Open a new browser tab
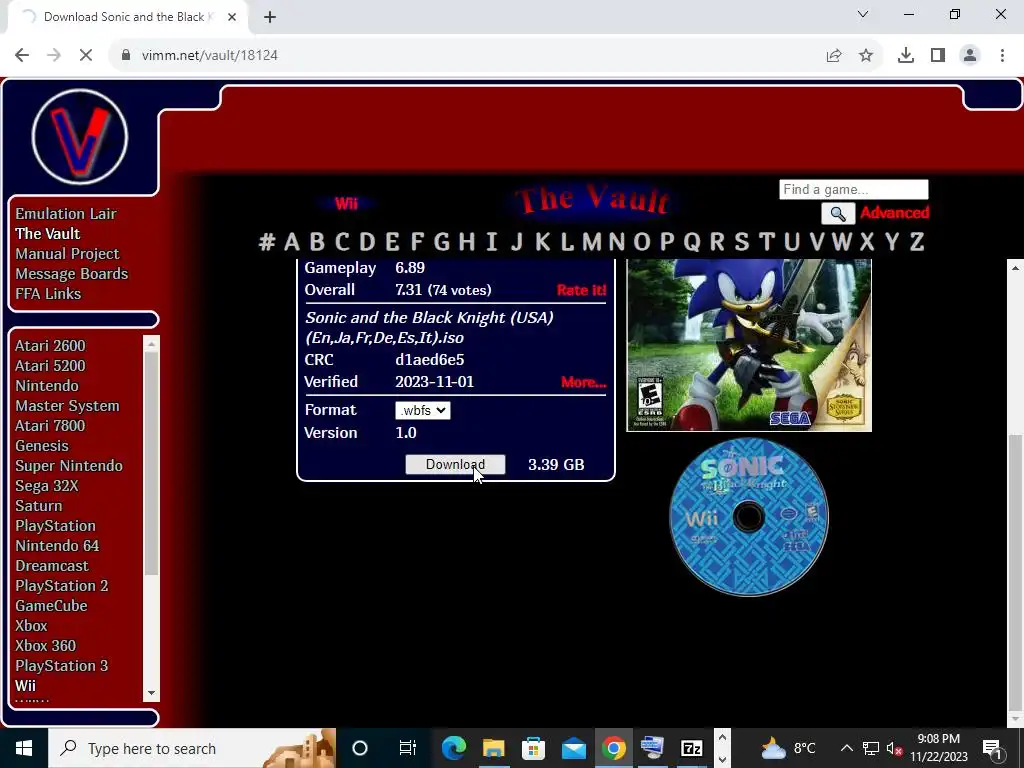 click(270, 17)
